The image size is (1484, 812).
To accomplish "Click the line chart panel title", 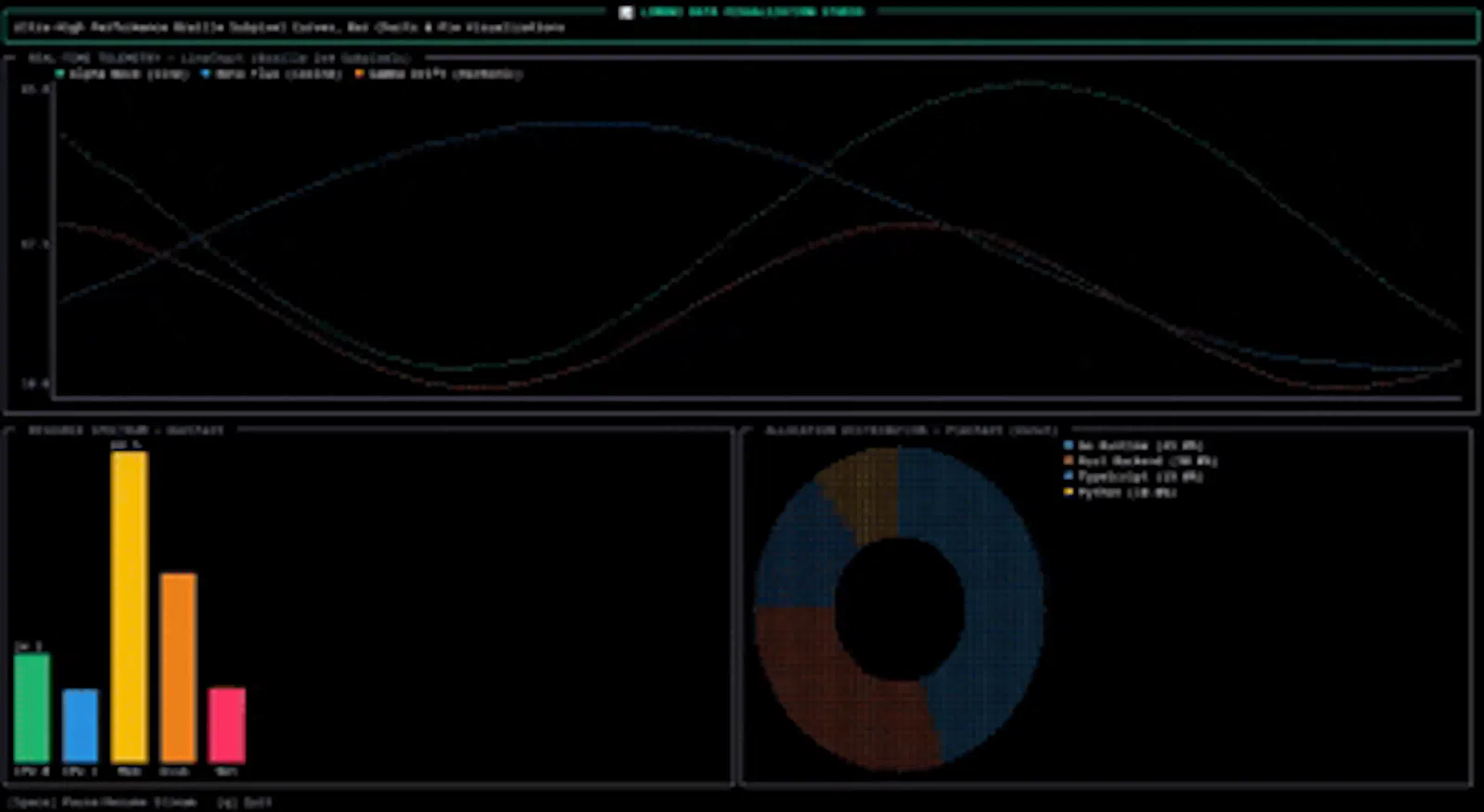I will pos(219,57).
